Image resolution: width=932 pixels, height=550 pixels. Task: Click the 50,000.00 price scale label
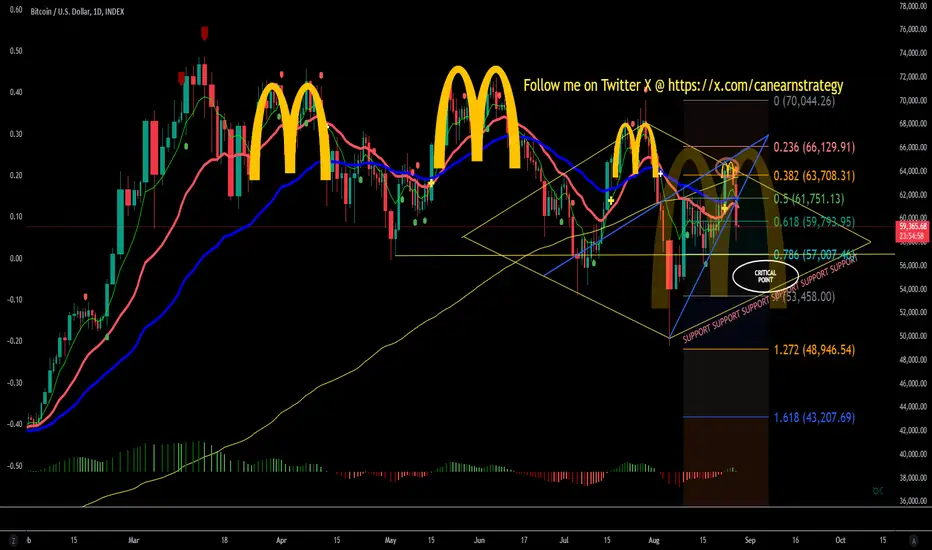913,336
